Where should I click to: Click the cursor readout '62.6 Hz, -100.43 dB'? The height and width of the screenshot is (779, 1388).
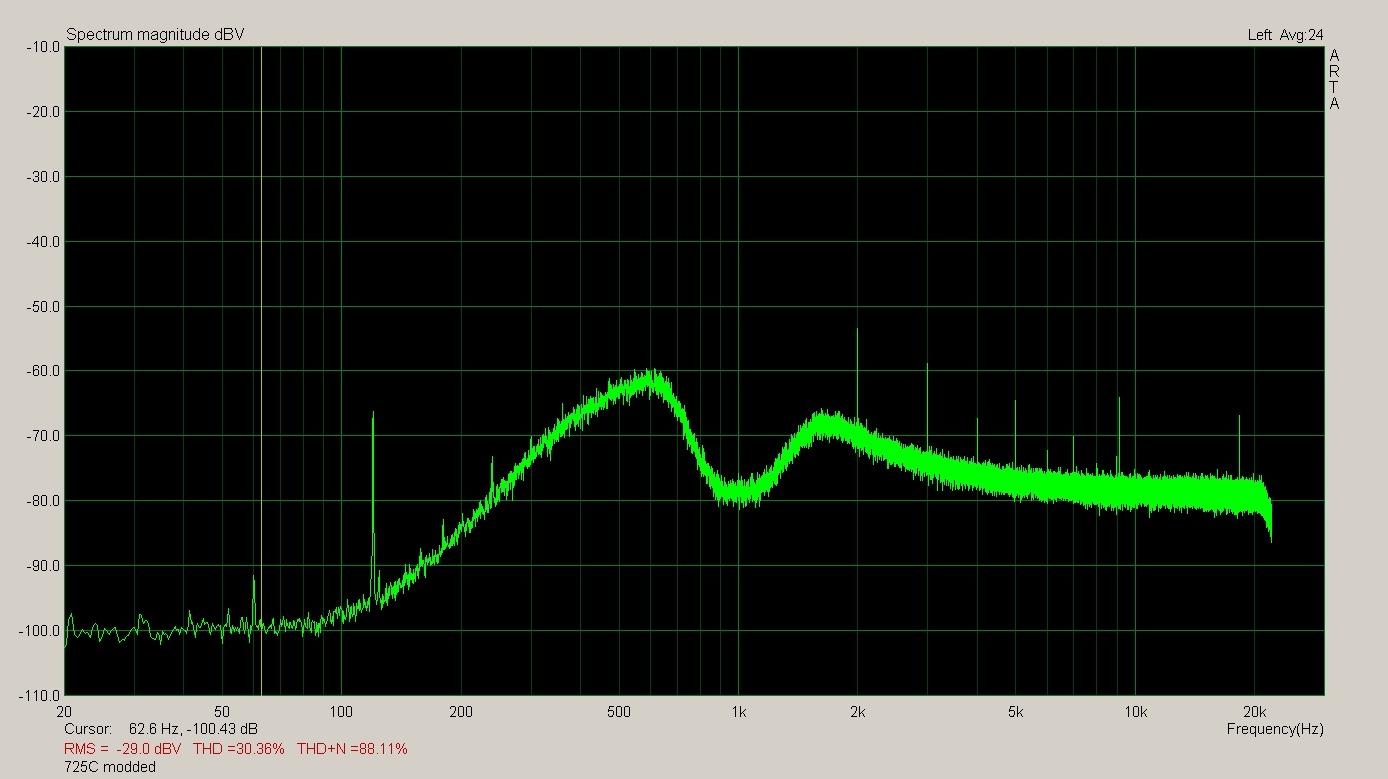tap(194, 729)
